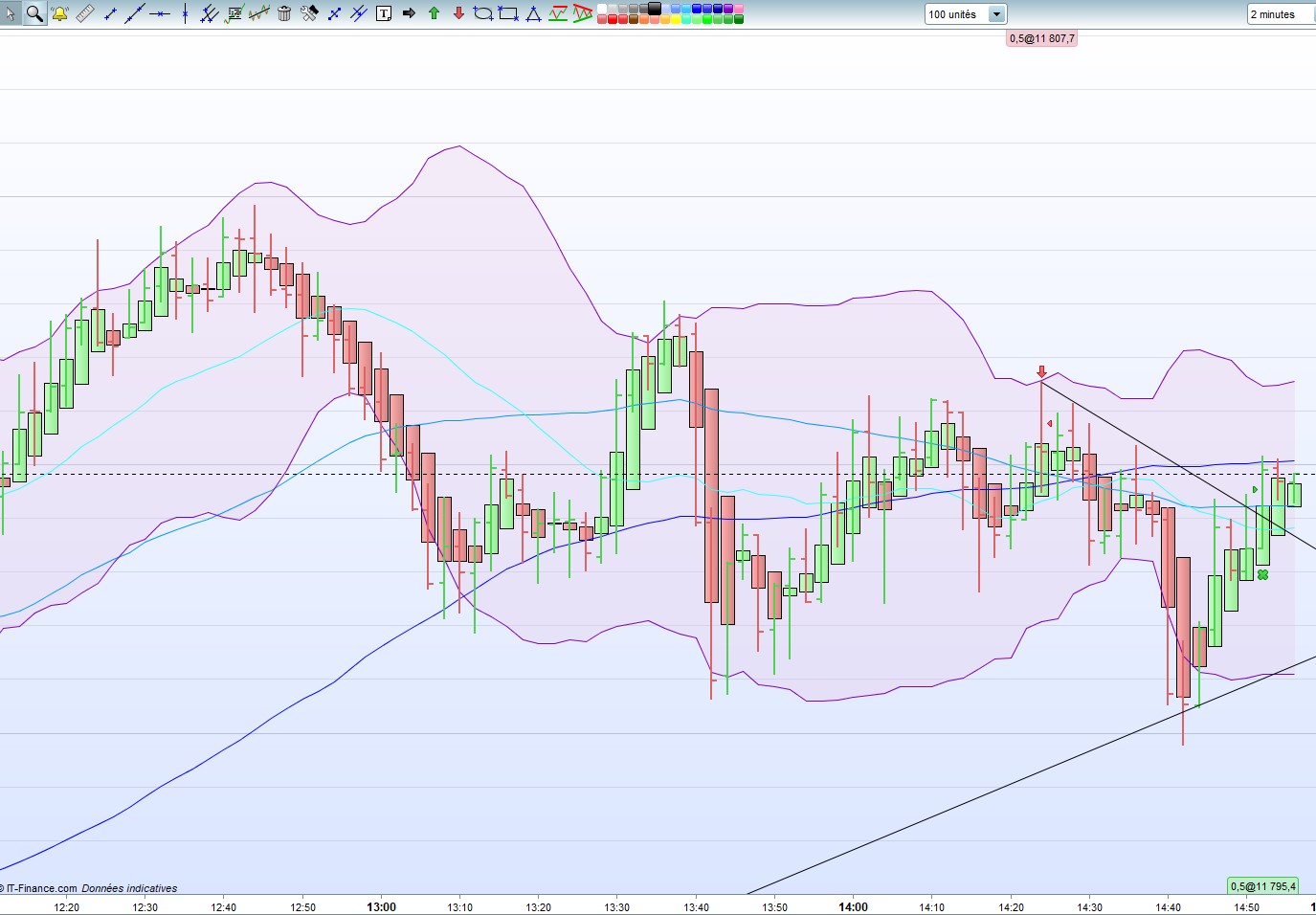Open the wrench and hammer settings tool

[x=309, y=13]
